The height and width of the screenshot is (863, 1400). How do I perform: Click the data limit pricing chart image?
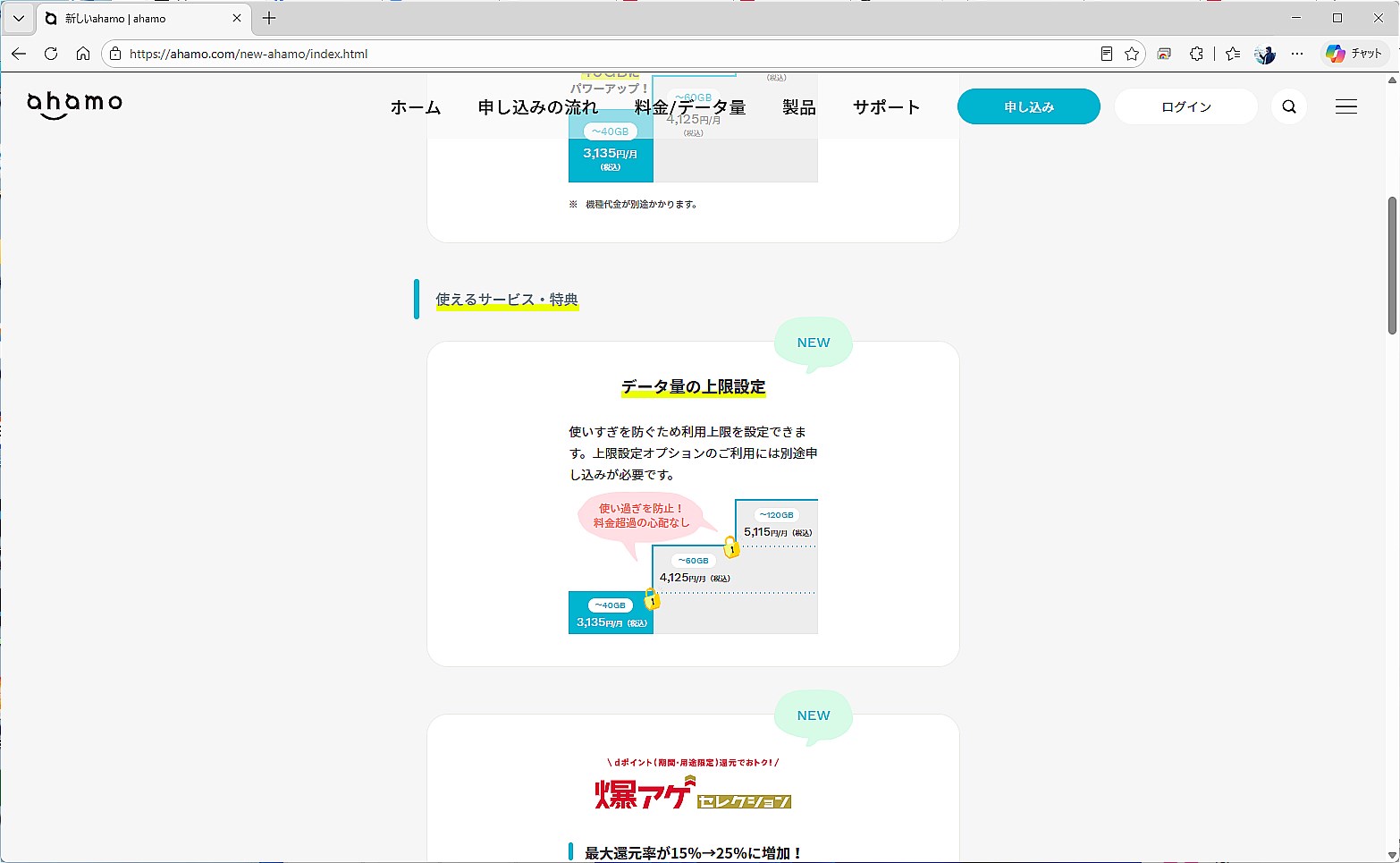(693, 564)
